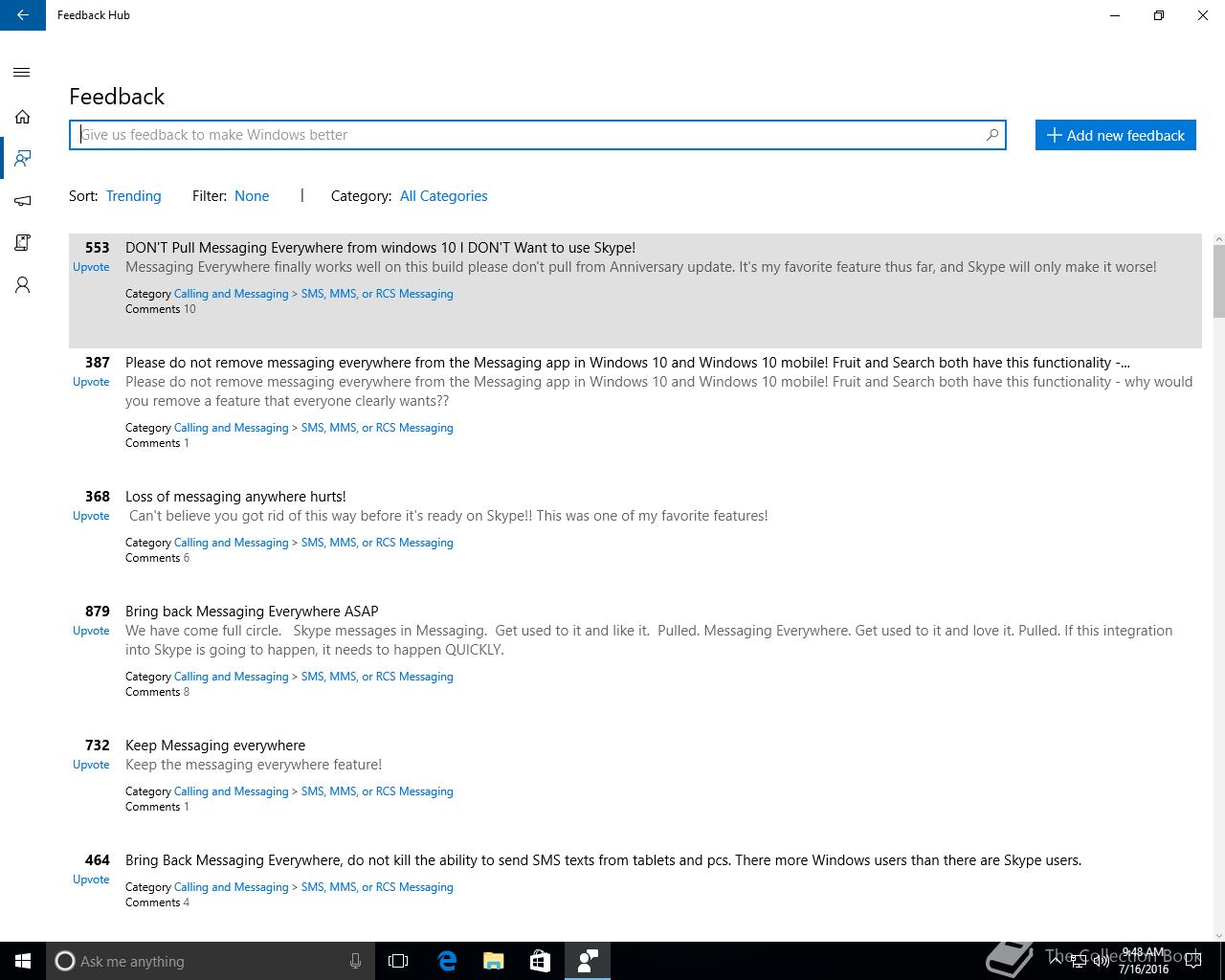Open 'Bring back Messaging Everywhere ASAP' title
Screen dimensions: 1225x980
[x=252, y=612]
